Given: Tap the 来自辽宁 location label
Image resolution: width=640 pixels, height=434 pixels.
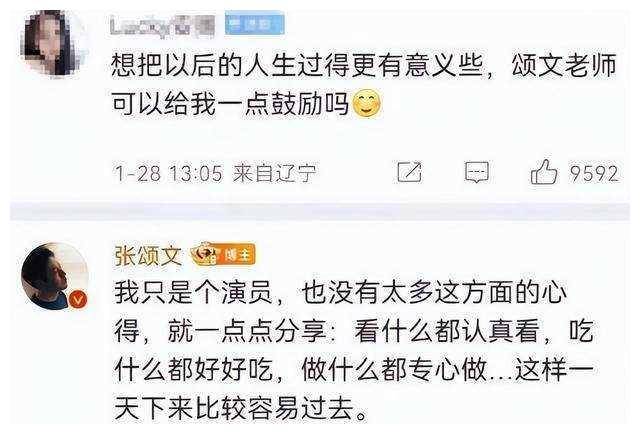Looking at the screenshot, I should [274, 173].
